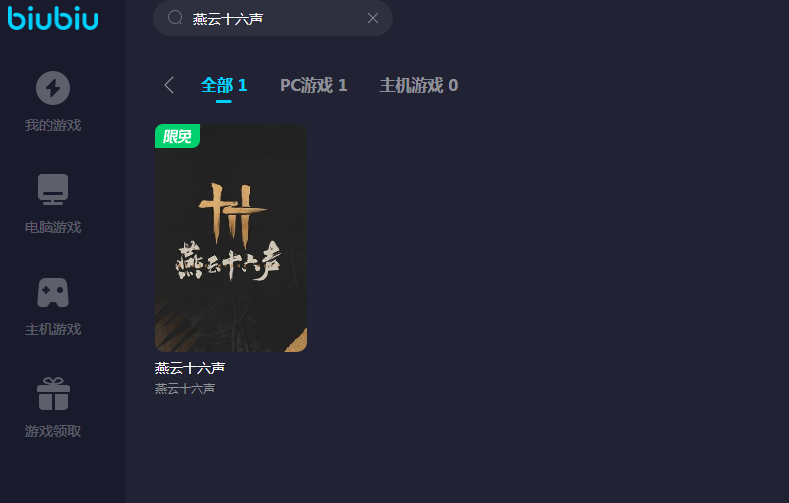789x503 pixels.
Task: Open the 燕云十六声 game cover thumbnail
Action: pos(231,238)
